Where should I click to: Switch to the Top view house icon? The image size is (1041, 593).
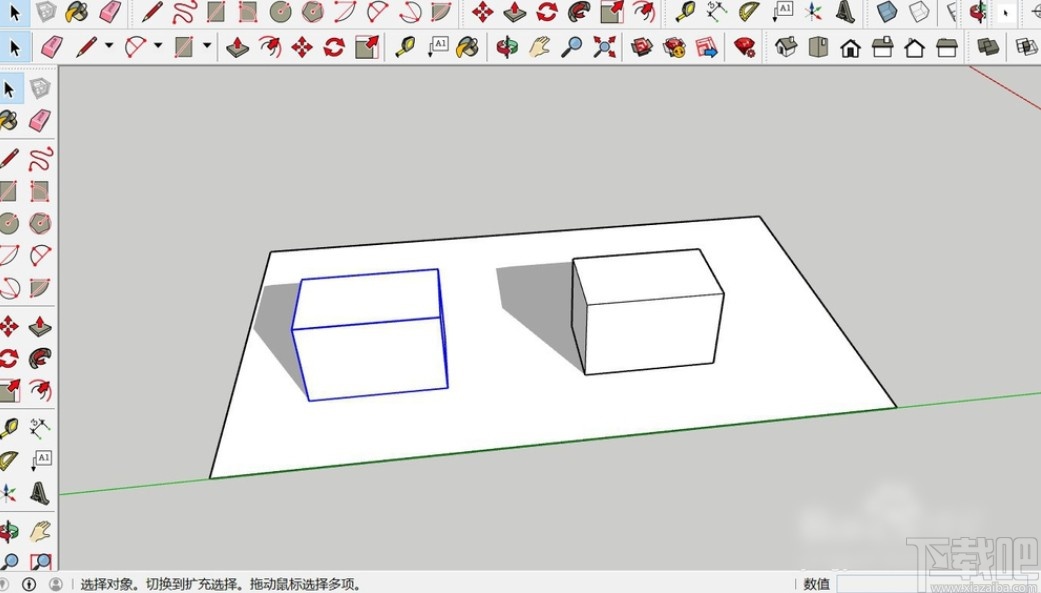pos(817,46)
